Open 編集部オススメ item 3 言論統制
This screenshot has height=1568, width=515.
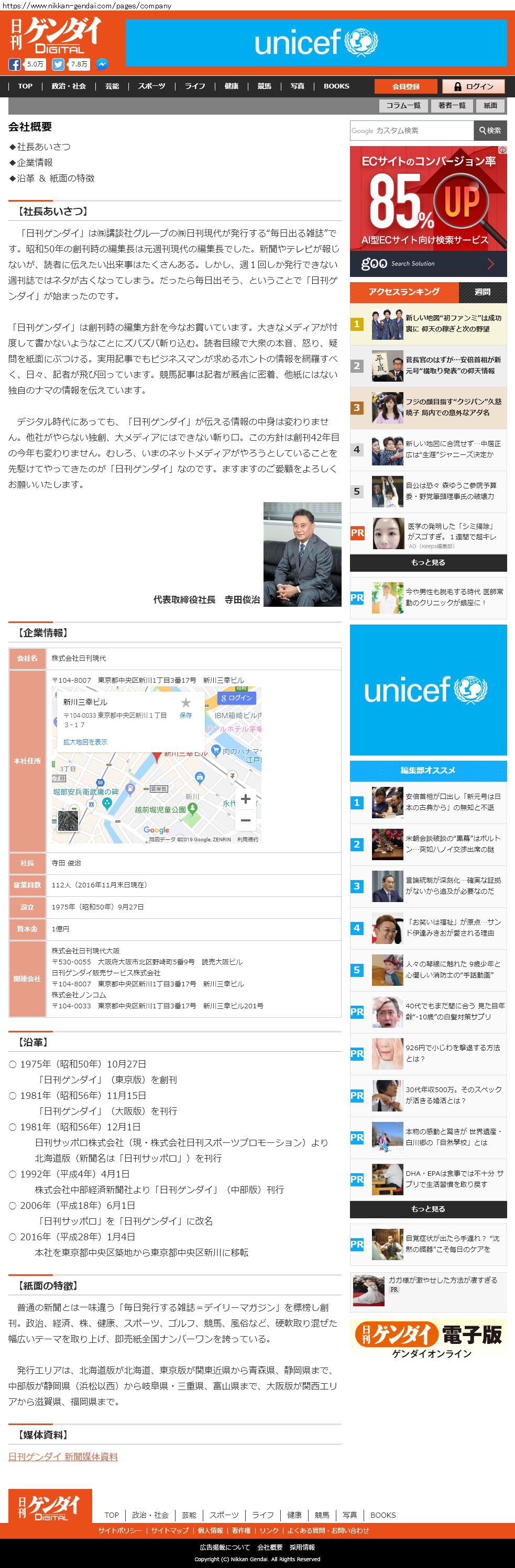tap(429, 886)
